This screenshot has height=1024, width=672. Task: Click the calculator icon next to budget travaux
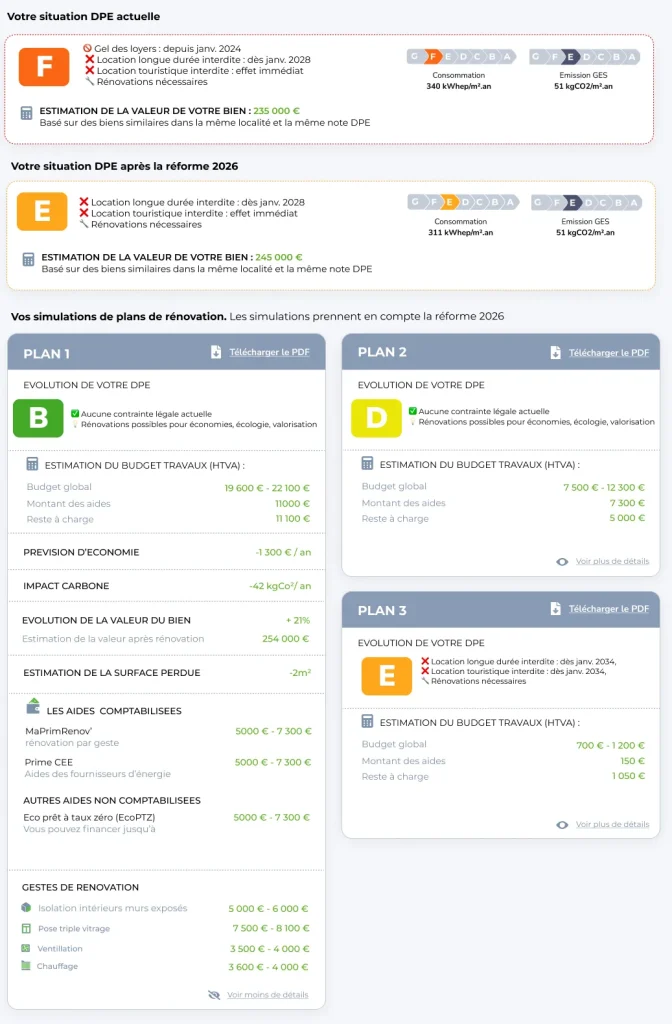(29, 463)
